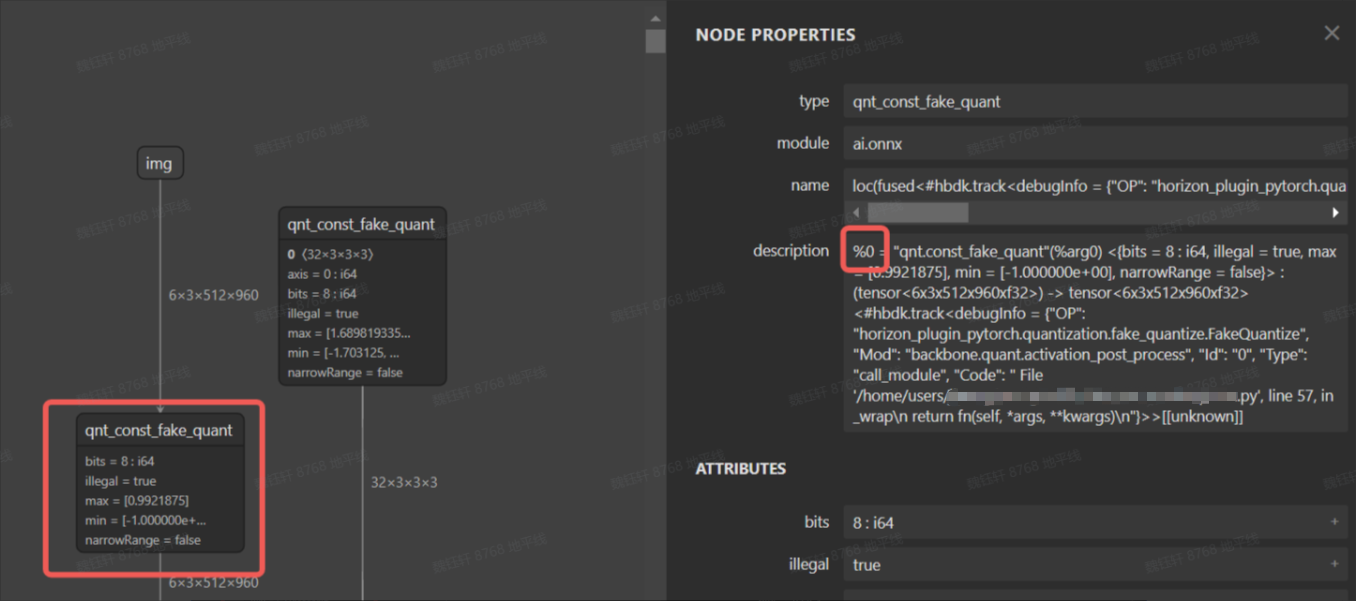Expand the illegal attribute plus icon

coord(1334,565)
